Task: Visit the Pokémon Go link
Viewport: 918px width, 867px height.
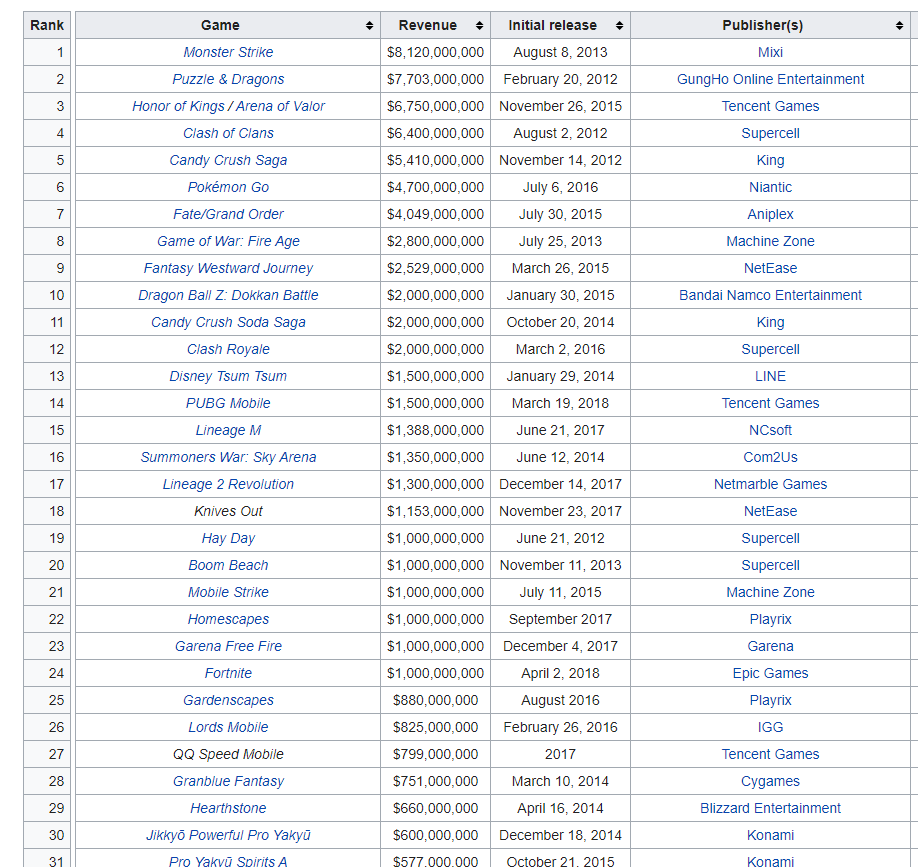Action: click(228, 187)
